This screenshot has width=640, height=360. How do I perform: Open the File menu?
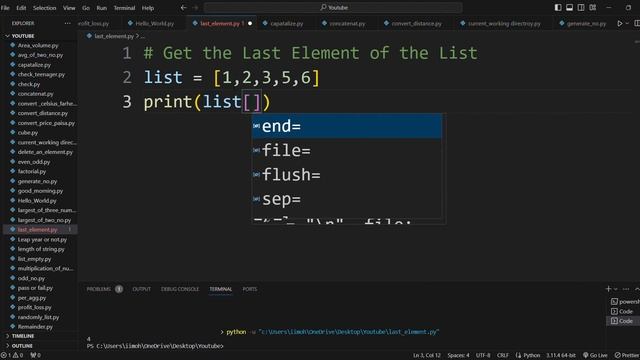(x=5, y=8)
